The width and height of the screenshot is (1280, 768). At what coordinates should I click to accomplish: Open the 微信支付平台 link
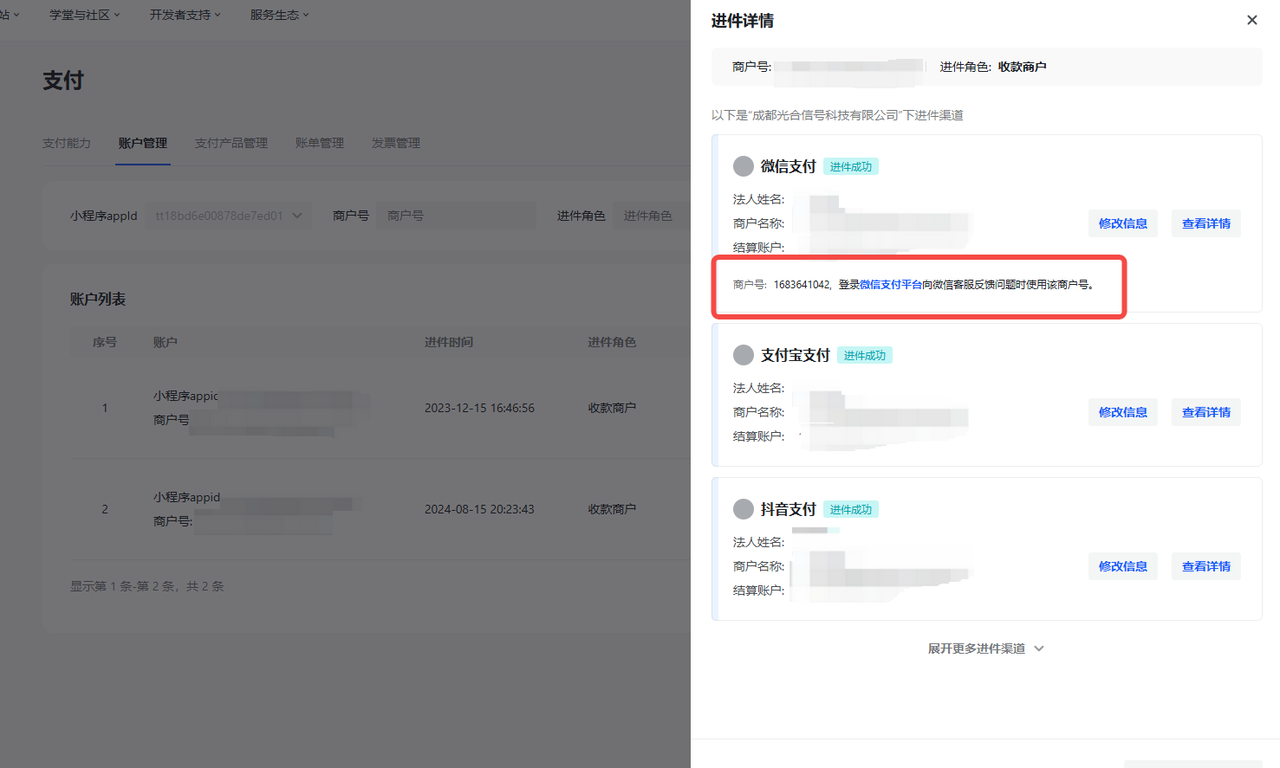[891, 285]
